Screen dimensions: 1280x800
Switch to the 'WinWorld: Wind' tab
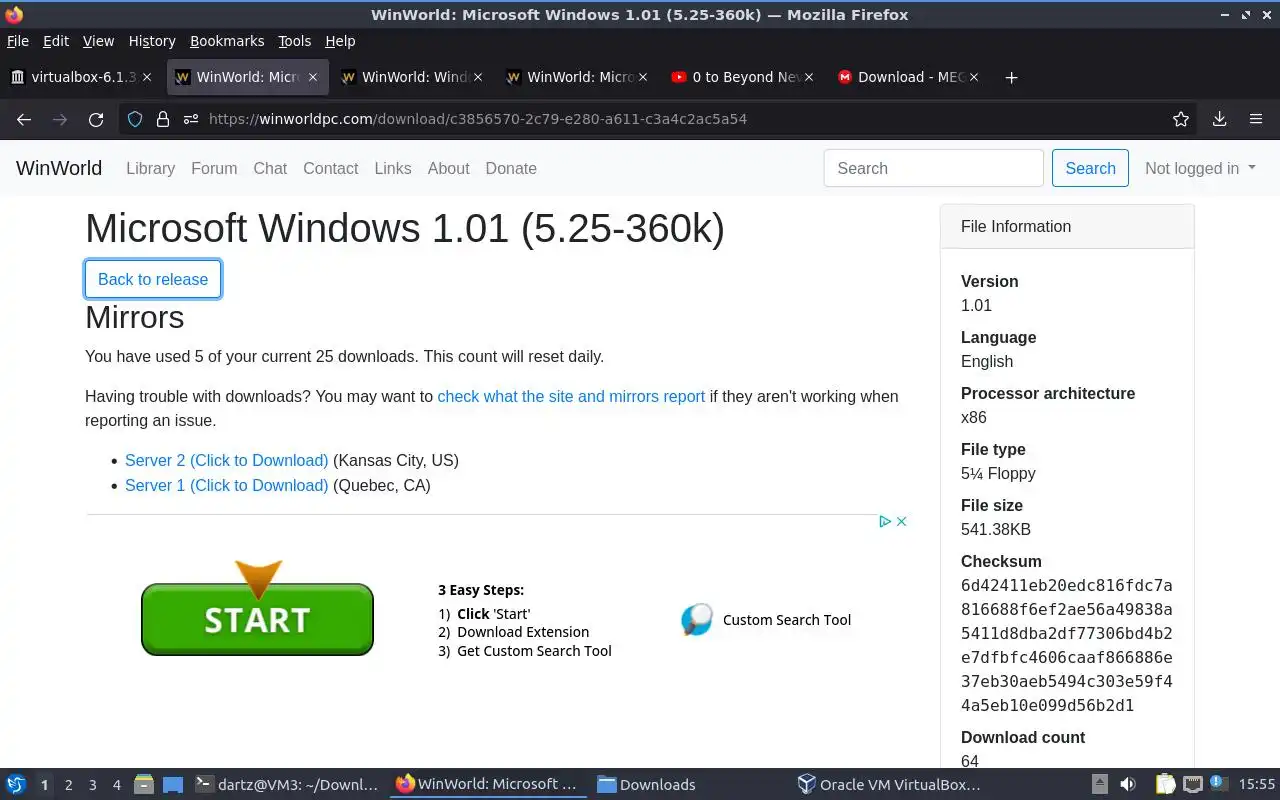click(x=410, y=77)
